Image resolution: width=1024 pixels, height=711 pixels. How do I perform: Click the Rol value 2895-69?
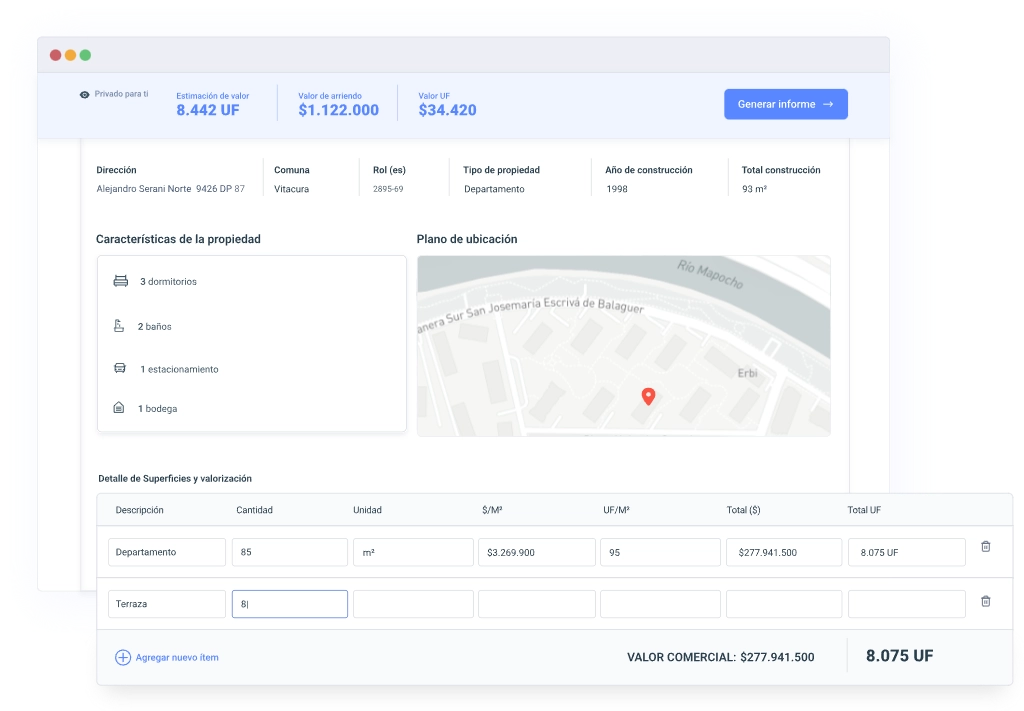(x=388, y=189)
